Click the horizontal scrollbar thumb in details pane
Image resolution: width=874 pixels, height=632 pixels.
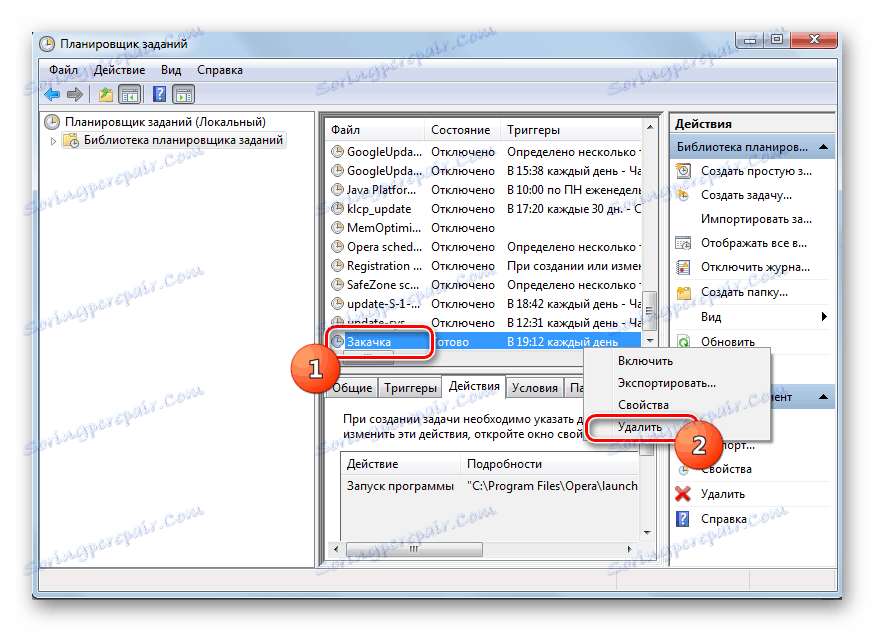[414, 549]
